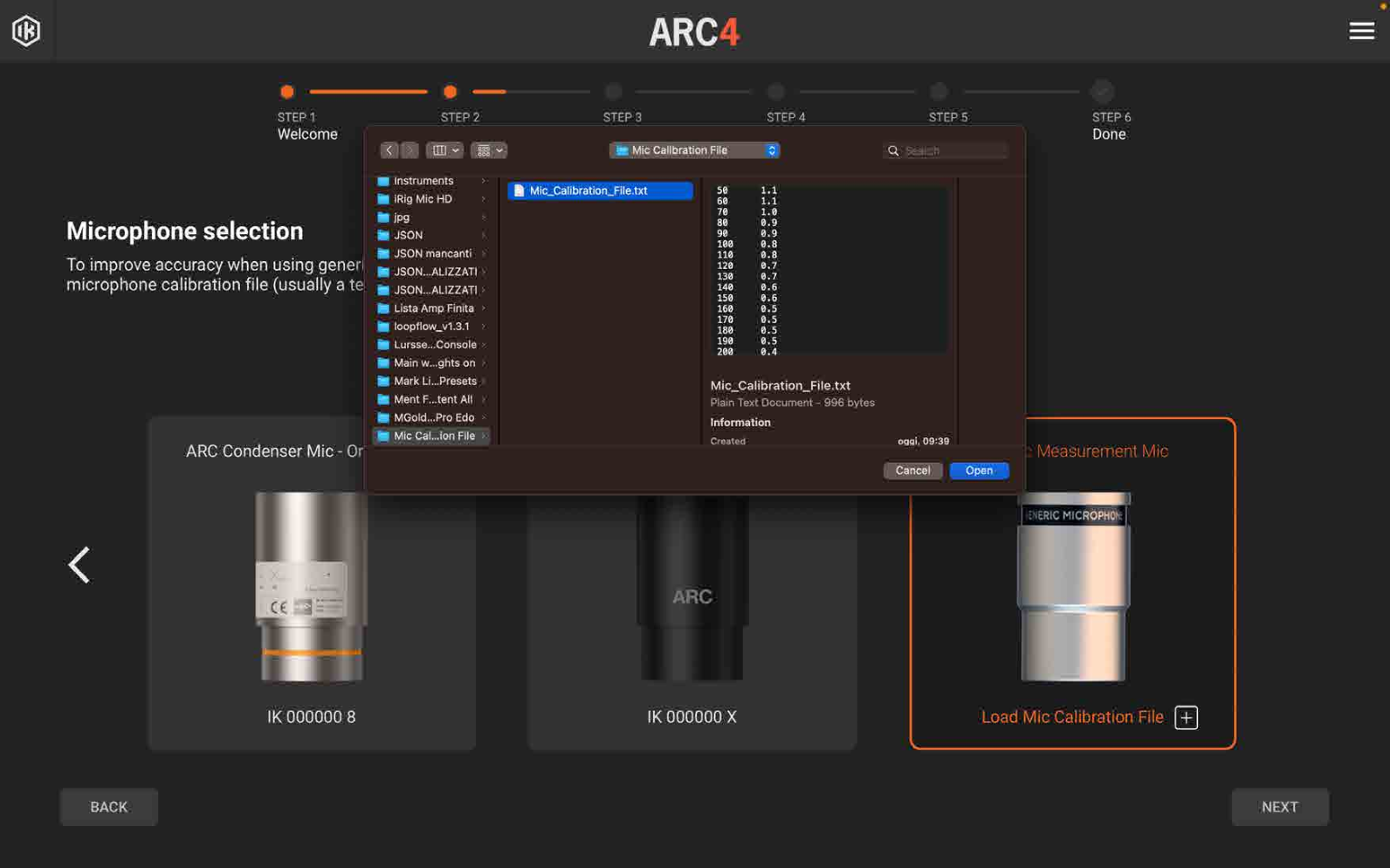Screen dimensions: 1390x868
Task: Click the JSON folder icon
Action: [x=382, y=236]
